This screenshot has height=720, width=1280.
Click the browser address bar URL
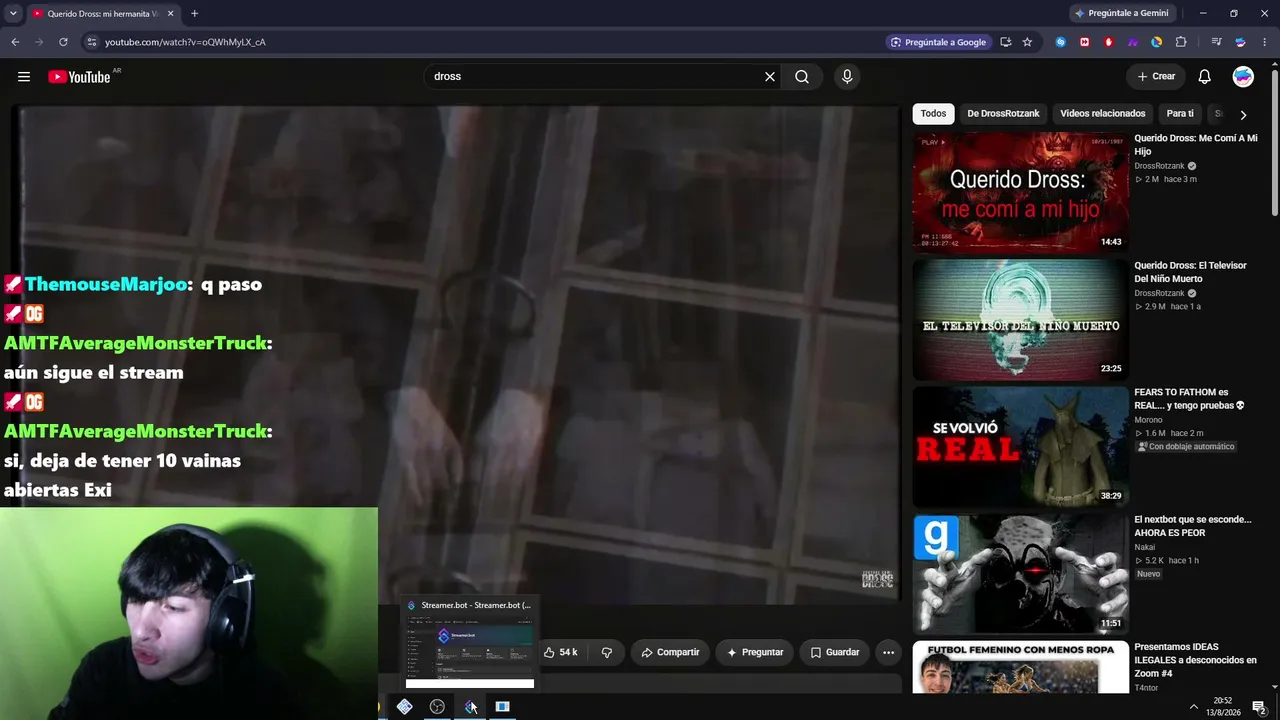click(x=185, y=42)
